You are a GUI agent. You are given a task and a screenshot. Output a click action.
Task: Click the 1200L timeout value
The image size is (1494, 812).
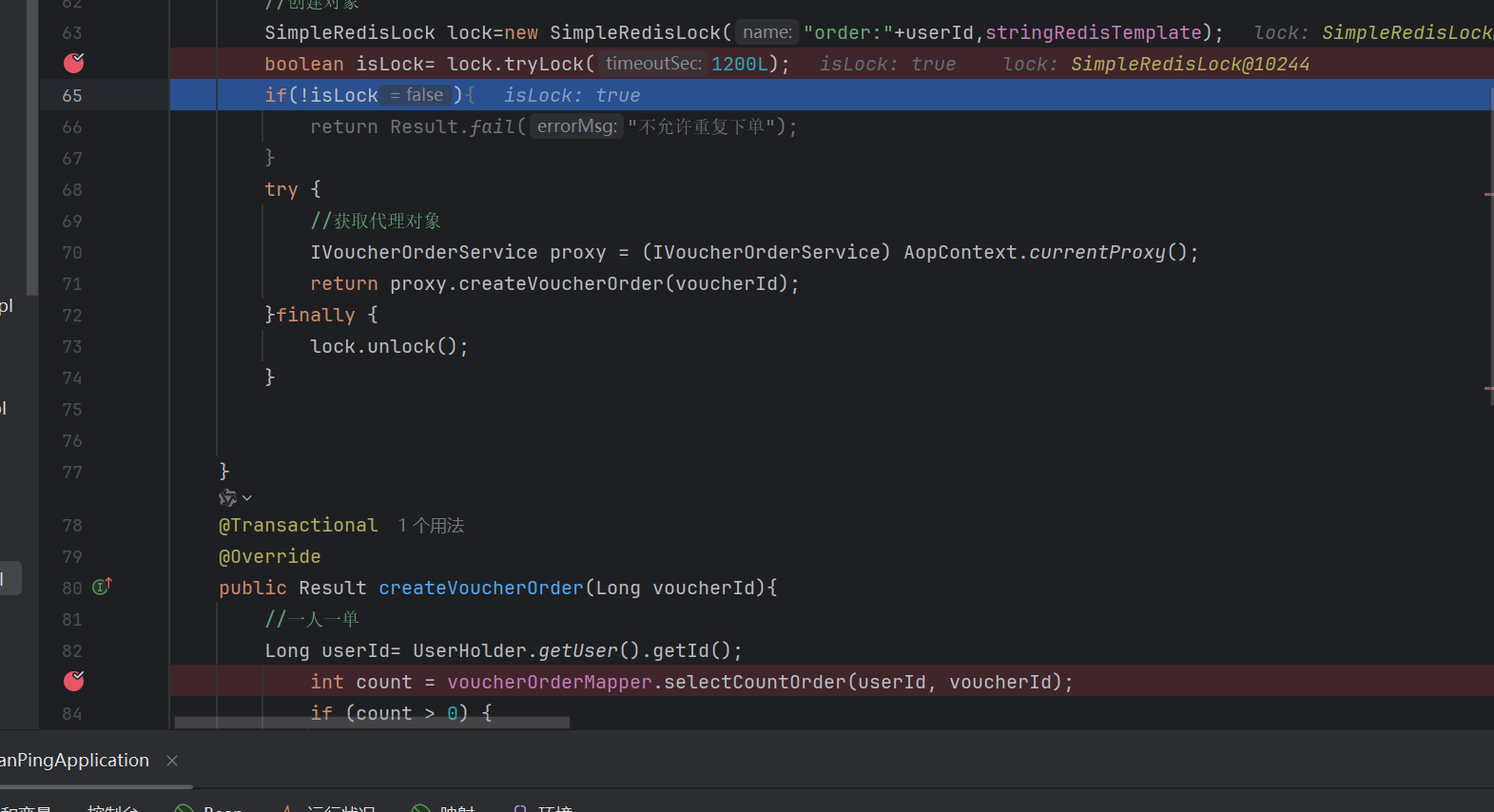coord(740,64)
